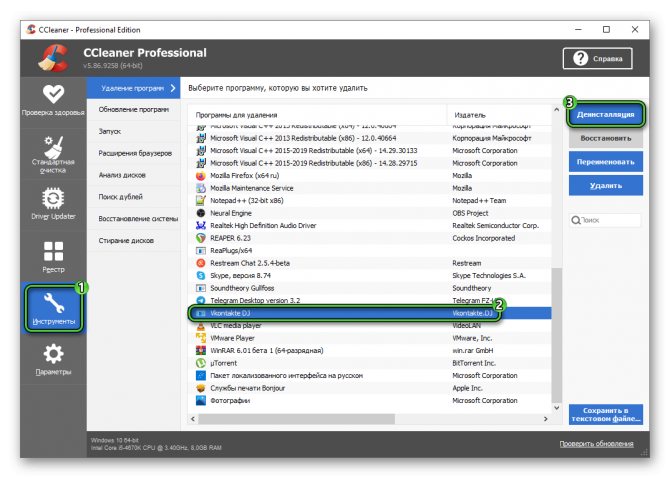
Task: Open the Custom Clean section (Стандартная очистка)
Action: 53,155
